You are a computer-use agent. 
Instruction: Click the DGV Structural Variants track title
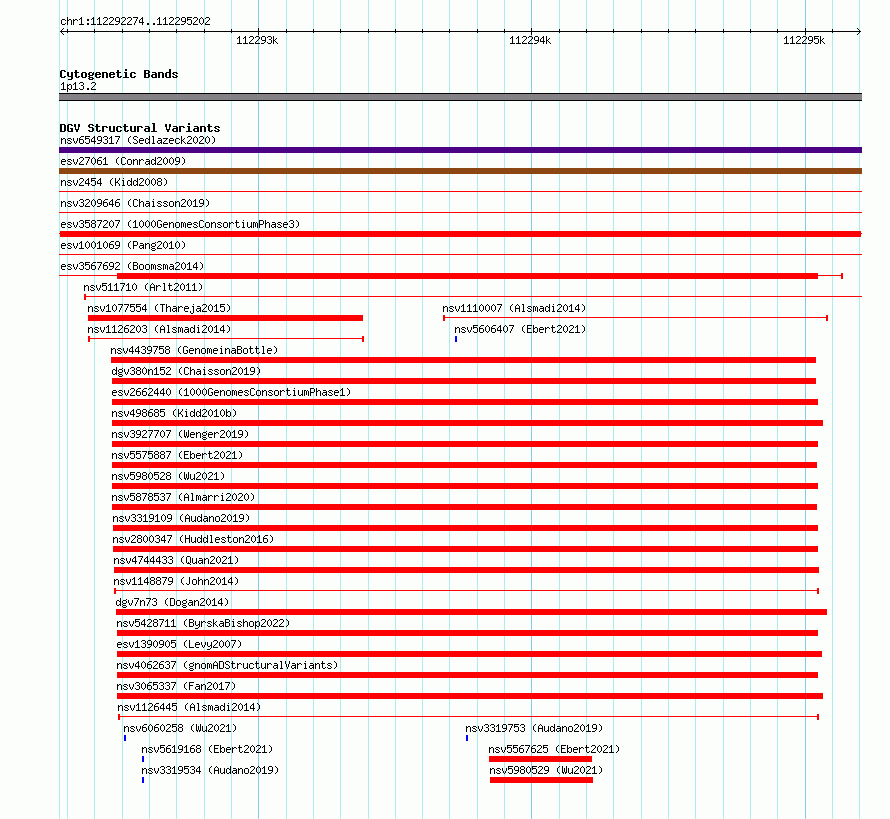point(140,128)
